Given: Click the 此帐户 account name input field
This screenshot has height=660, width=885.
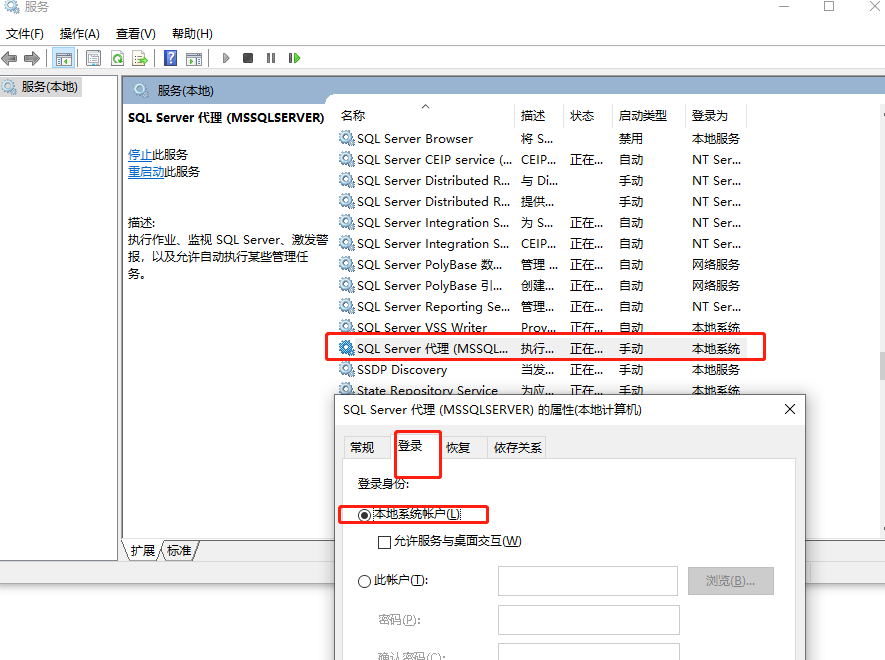Looking at the screenshot, I should (x=588, y=581).
